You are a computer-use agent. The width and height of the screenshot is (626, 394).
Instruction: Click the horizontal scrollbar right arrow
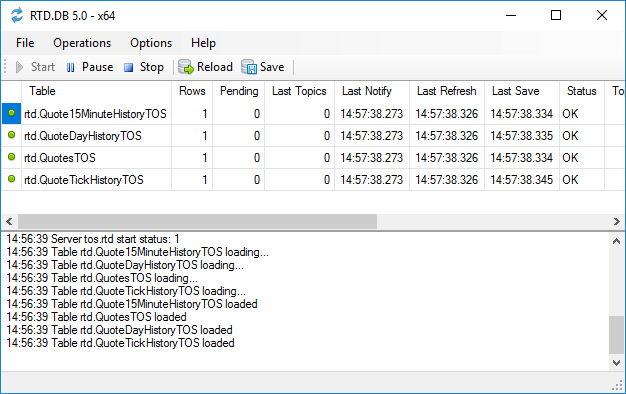pyautogui.click(x=617, y=221)
